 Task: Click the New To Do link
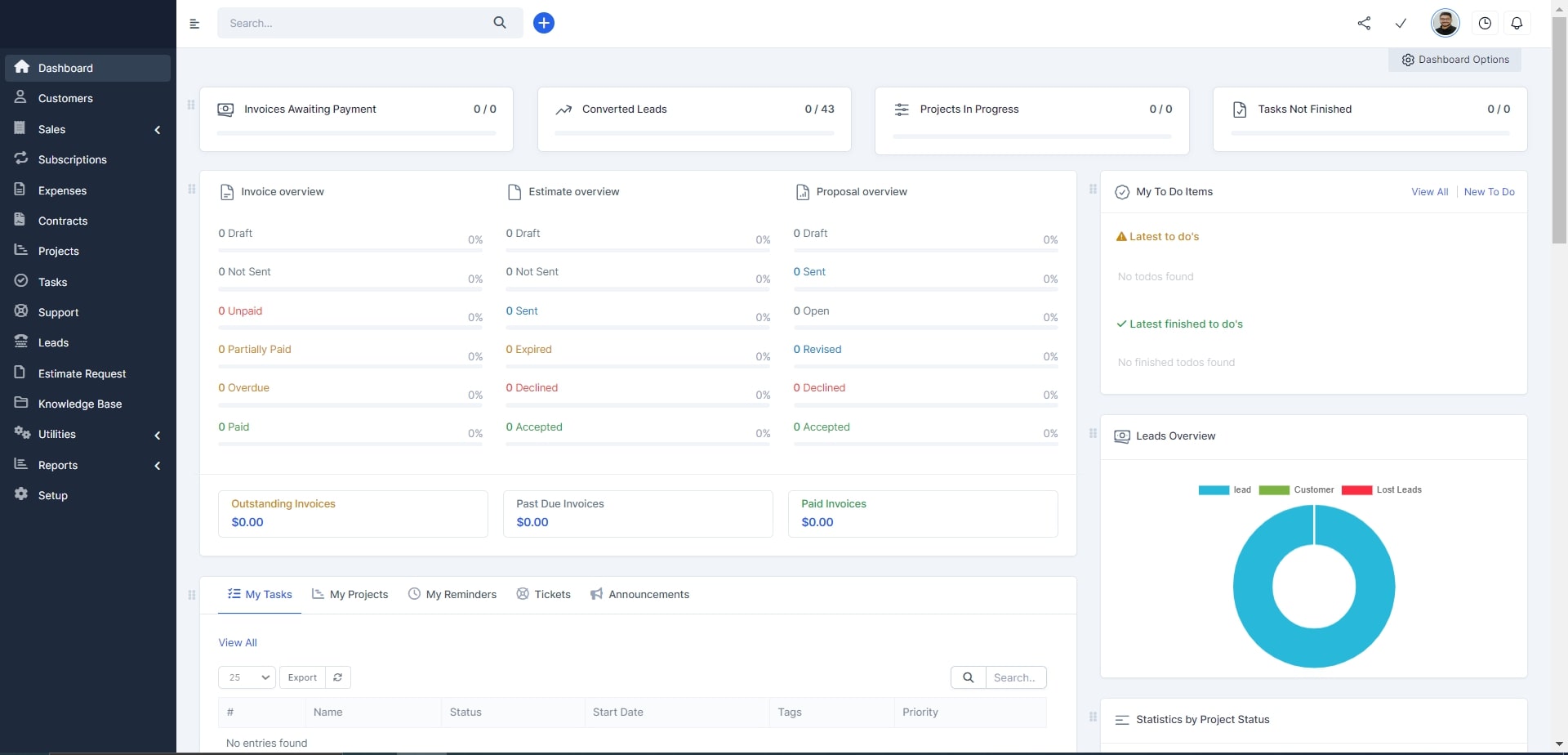point(1489,192)
